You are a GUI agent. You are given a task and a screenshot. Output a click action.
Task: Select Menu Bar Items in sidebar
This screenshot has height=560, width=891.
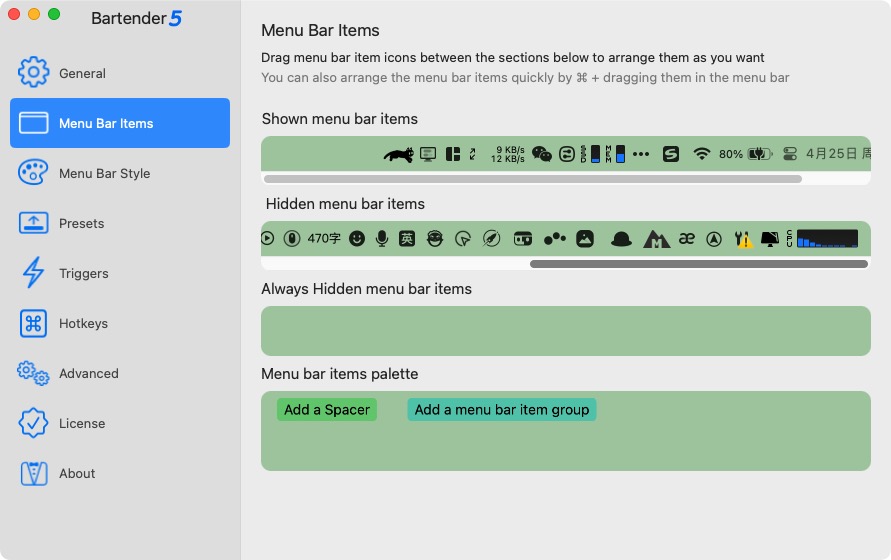tap(120, 123)
